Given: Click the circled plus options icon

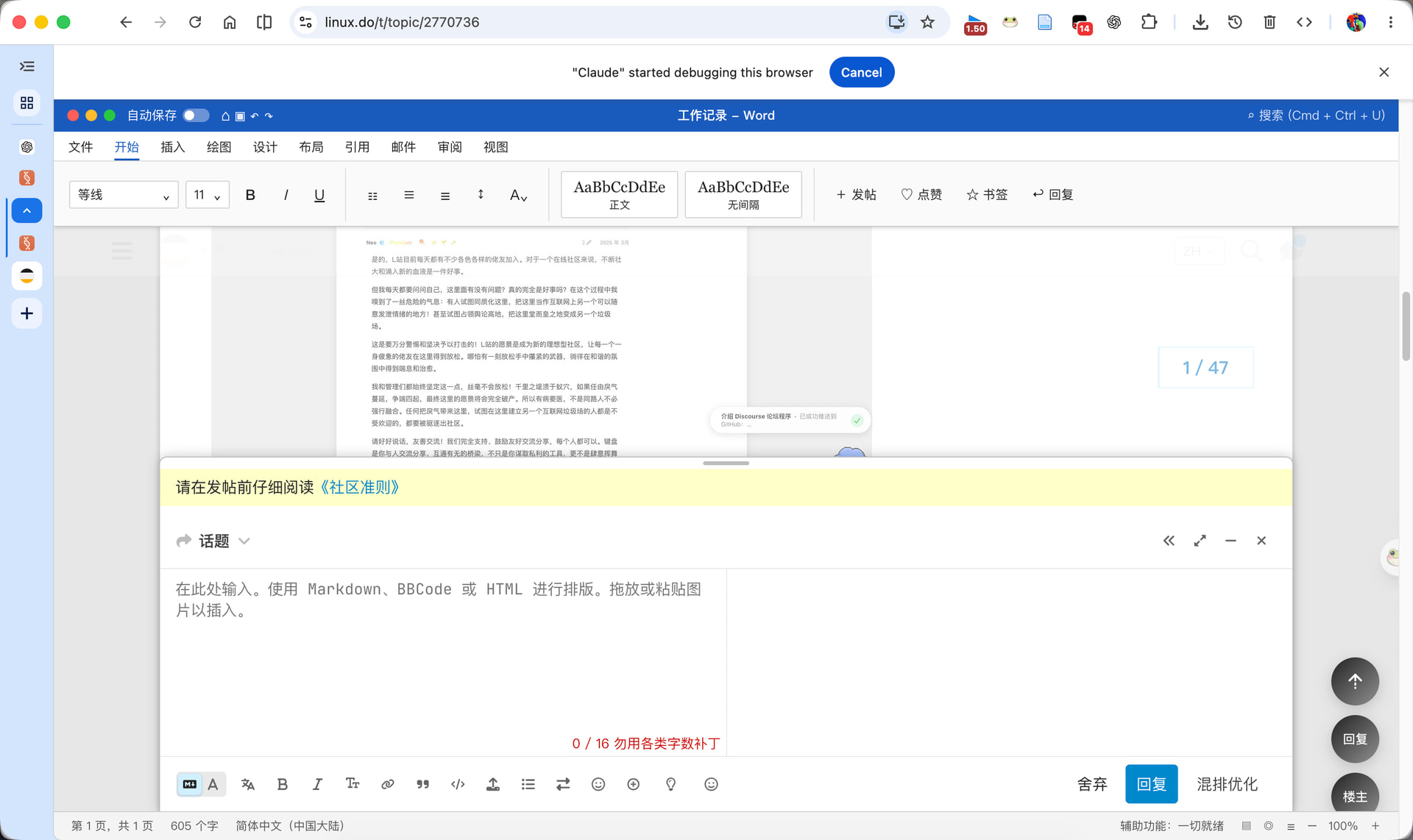Looking at the screenshot, I should [634, 784].
